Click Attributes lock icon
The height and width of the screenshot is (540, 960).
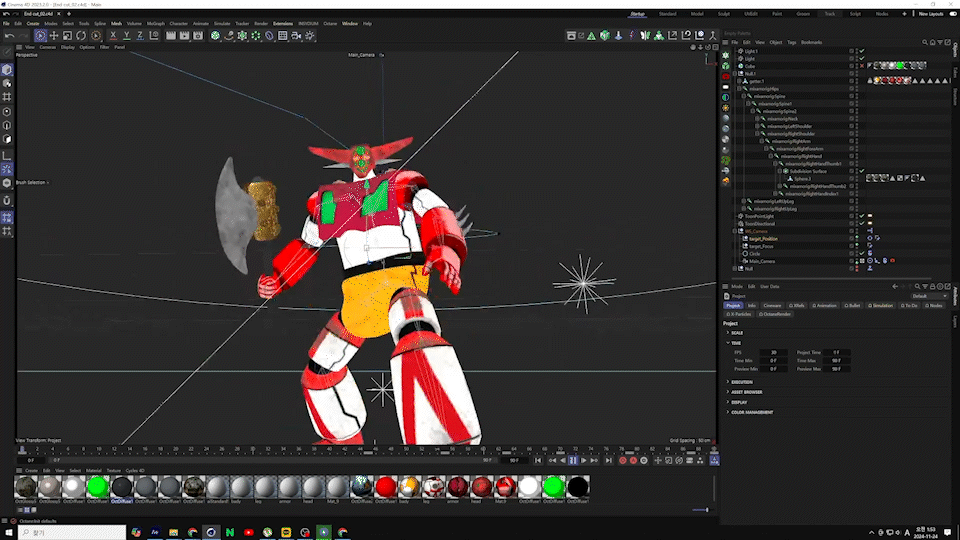pyautogui.click(x=932, y=287)
